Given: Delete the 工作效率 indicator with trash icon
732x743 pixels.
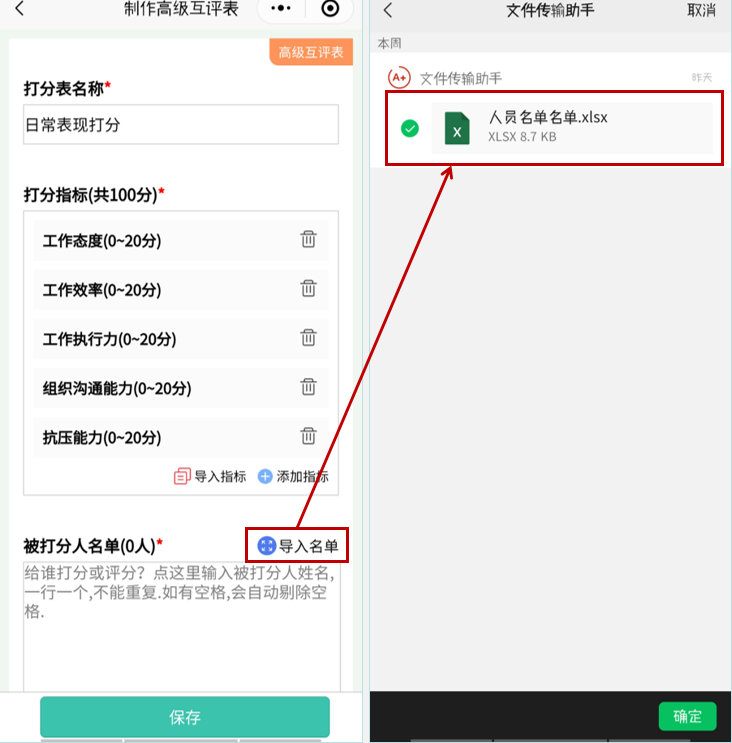Looking at the screenshot, I should pyautogui.click(x=308, y=289).
